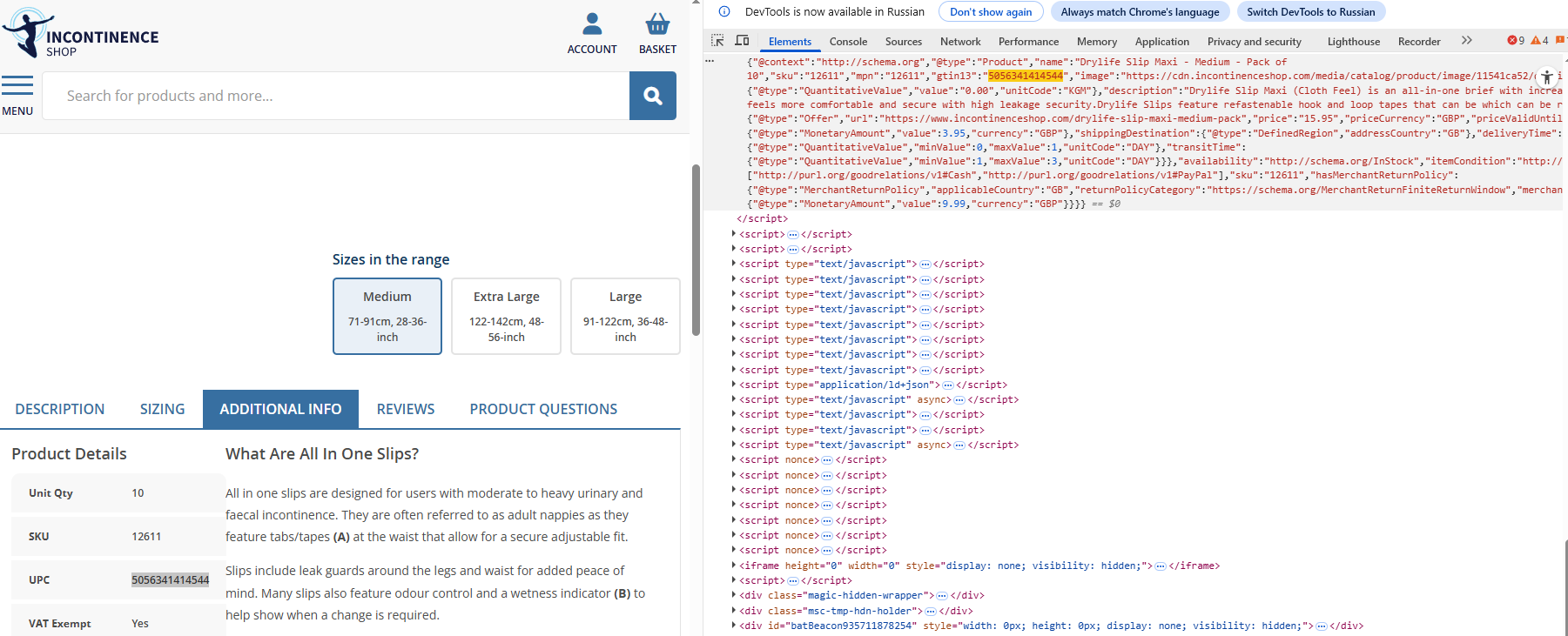The image size is (1568, 636).
Task: Show more DevTools tabs chevron
Action: point(1467,41)
